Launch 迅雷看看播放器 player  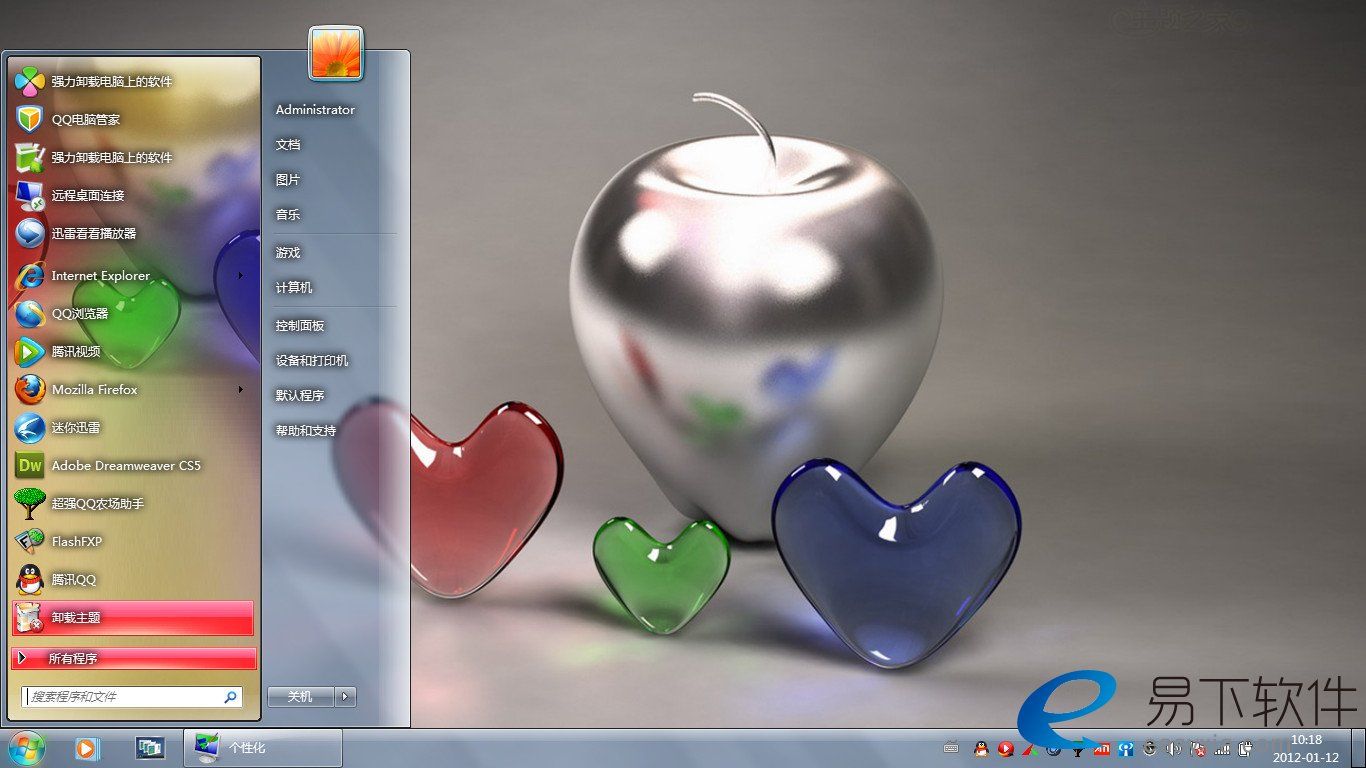pos(132,233)
